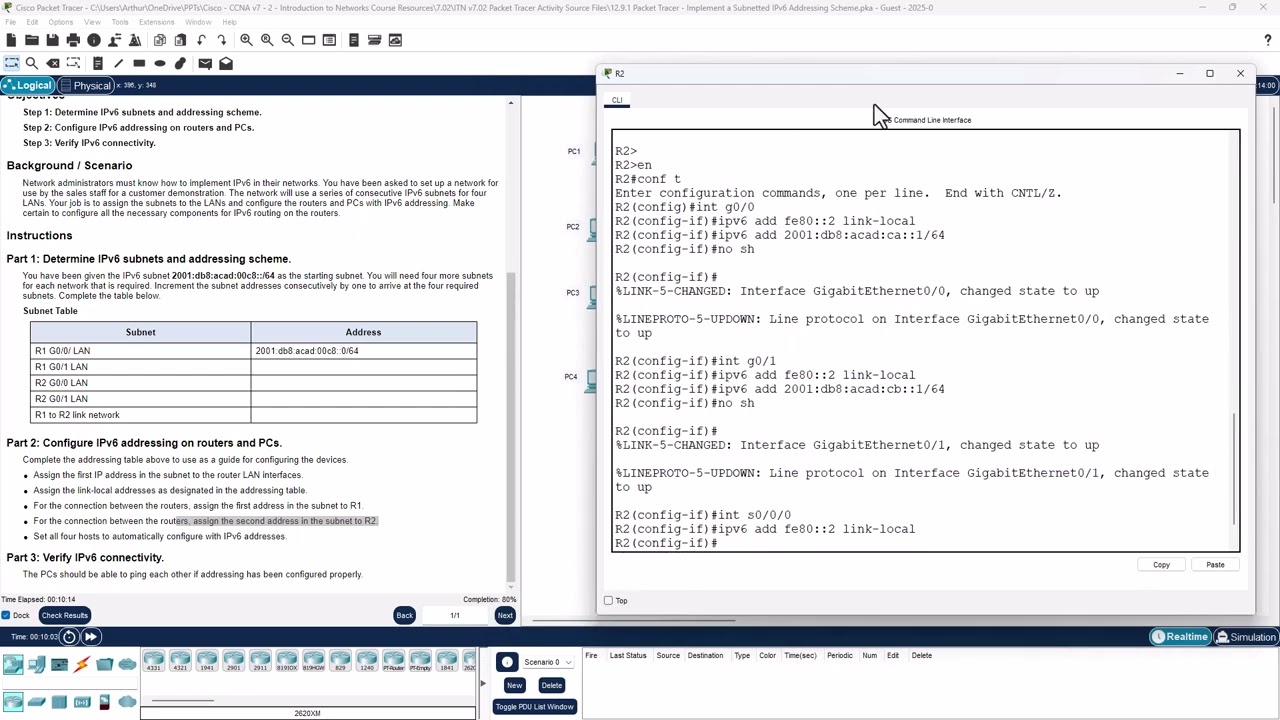Click the New file toolbar icon

pyautogui.click(x=11, y=40)
